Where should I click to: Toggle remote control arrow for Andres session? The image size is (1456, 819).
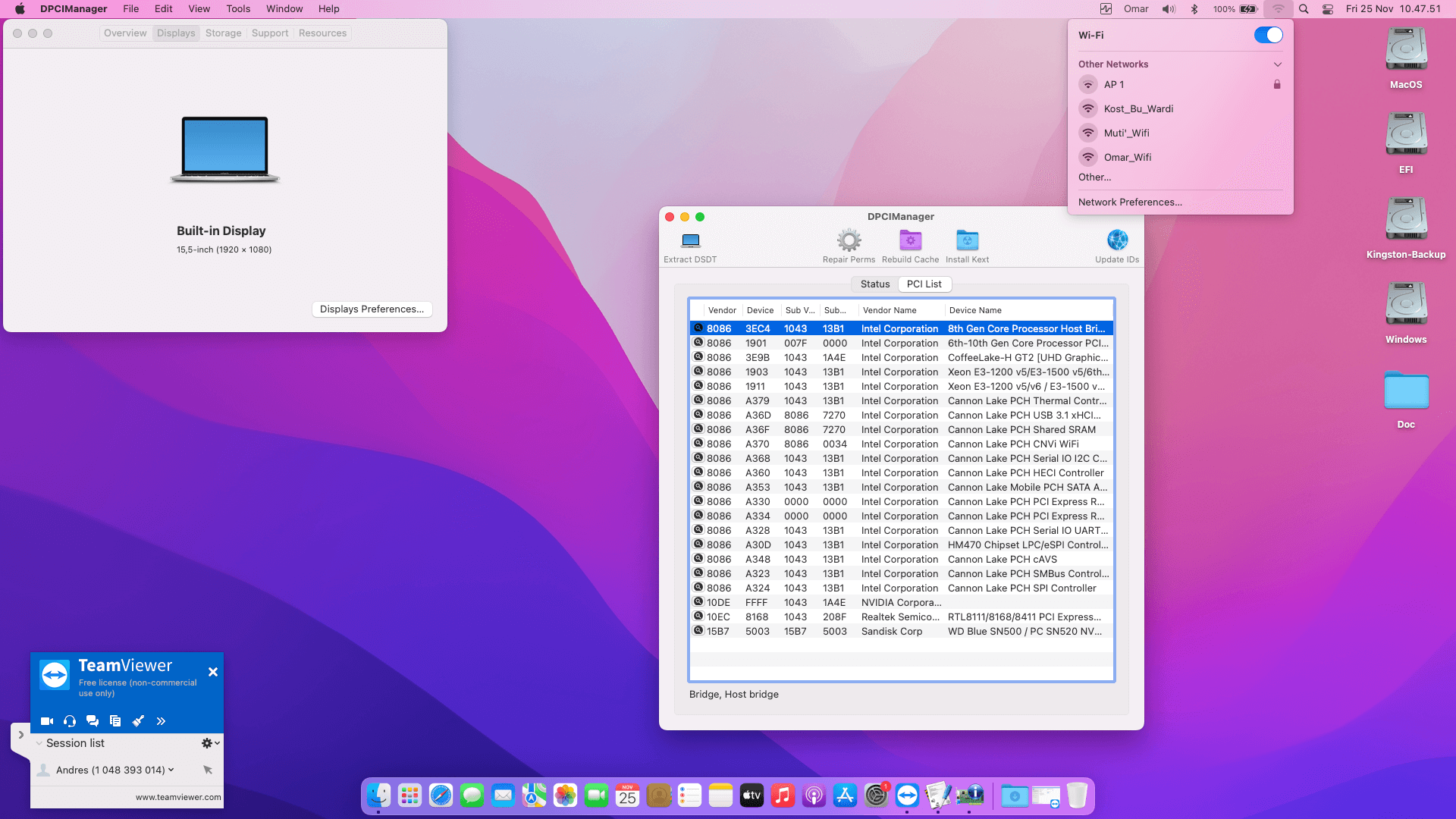click(208, 770)
